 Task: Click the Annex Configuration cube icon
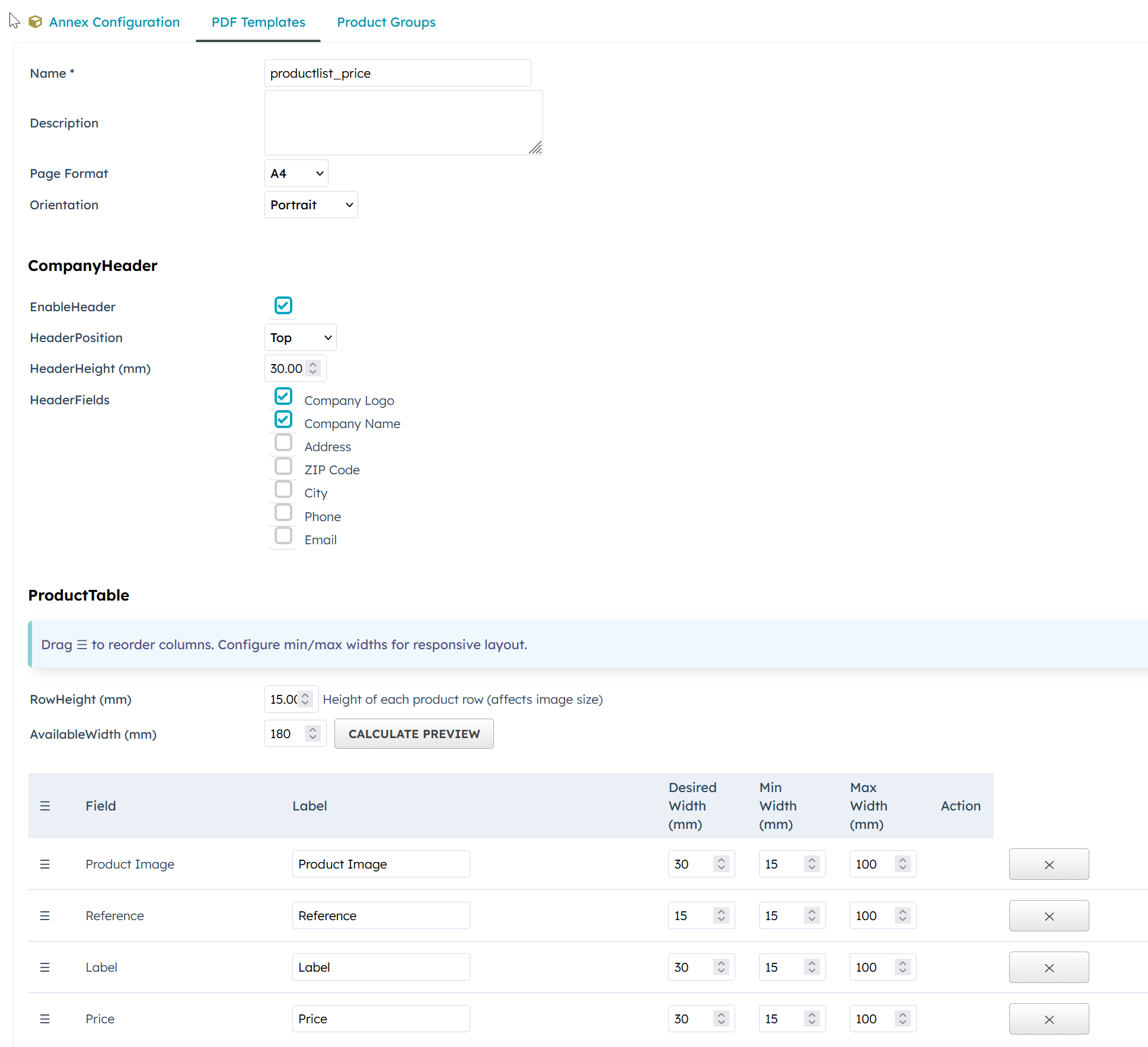click(35, 22)
